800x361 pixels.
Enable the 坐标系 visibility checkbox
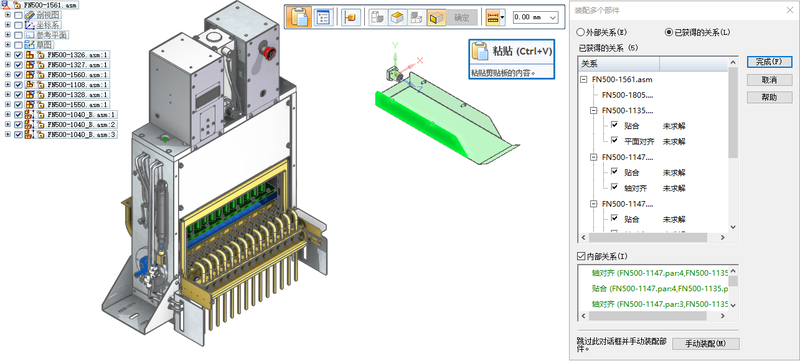(18, 25)
